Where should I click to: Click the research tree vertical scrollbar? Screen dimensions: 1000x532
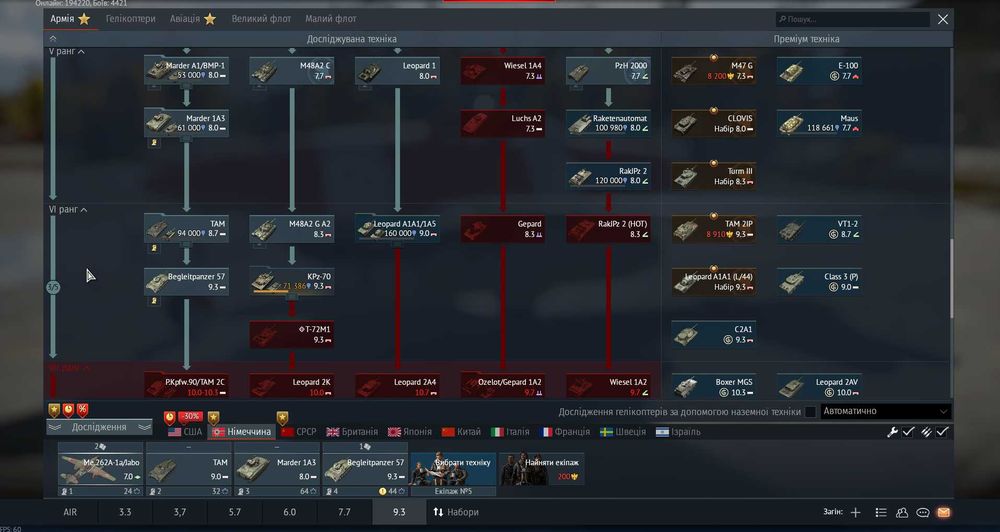click(951, 278)
